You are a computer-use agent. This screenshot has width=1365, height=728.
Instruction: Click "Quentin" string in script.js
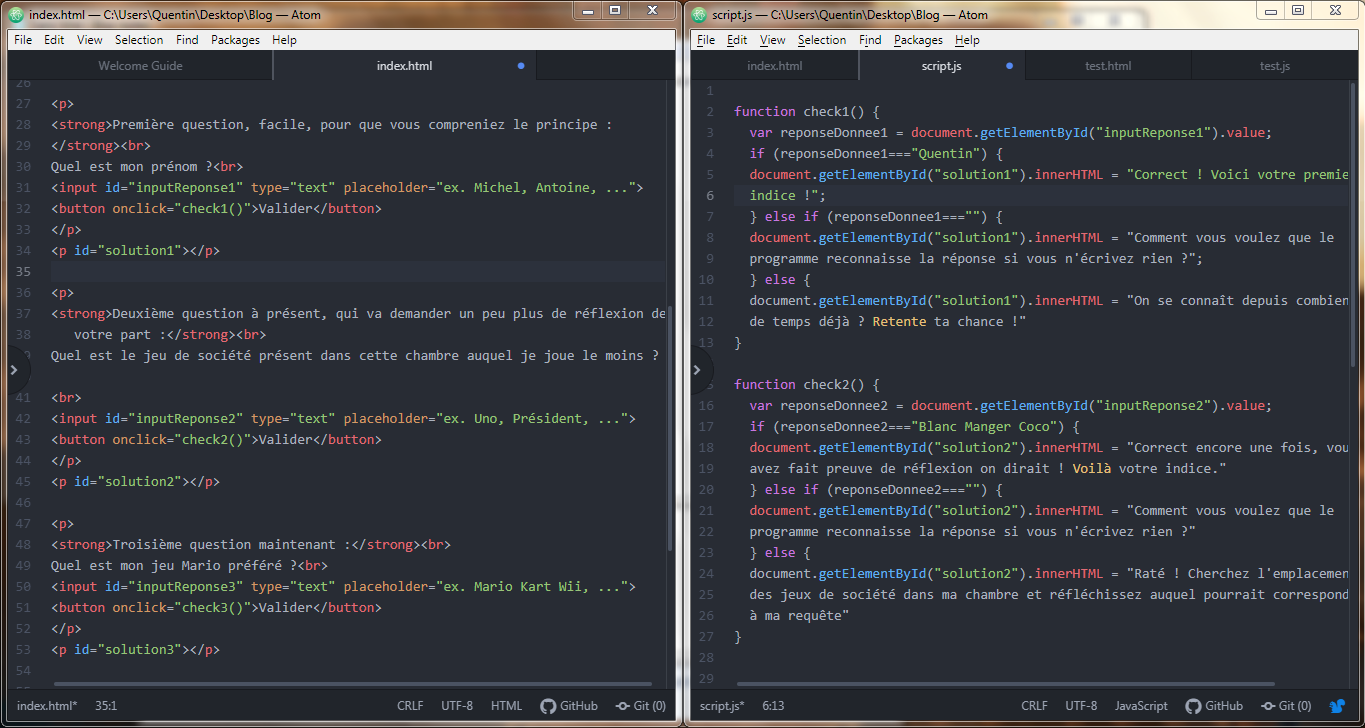coord(945,153)
